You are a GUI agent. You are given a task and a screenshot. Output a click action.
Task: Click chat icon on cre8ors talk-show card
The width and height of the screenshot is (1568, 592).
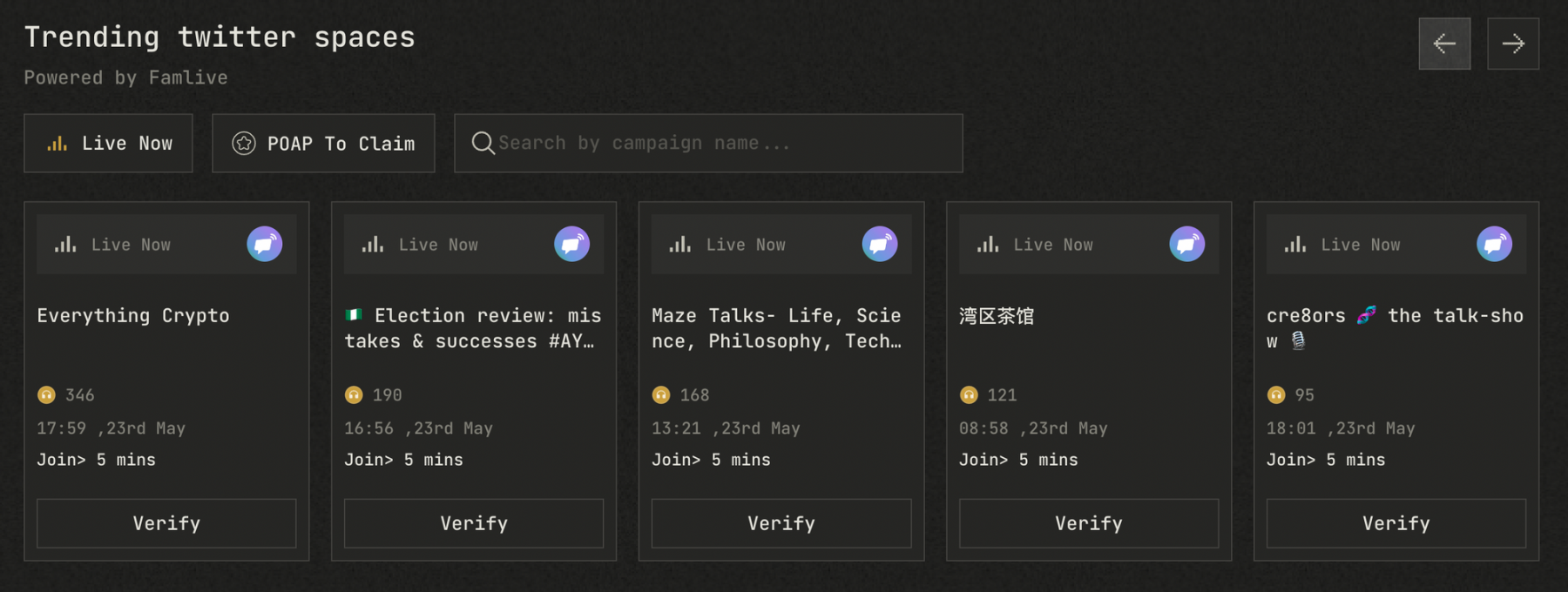coord(1495,245)
